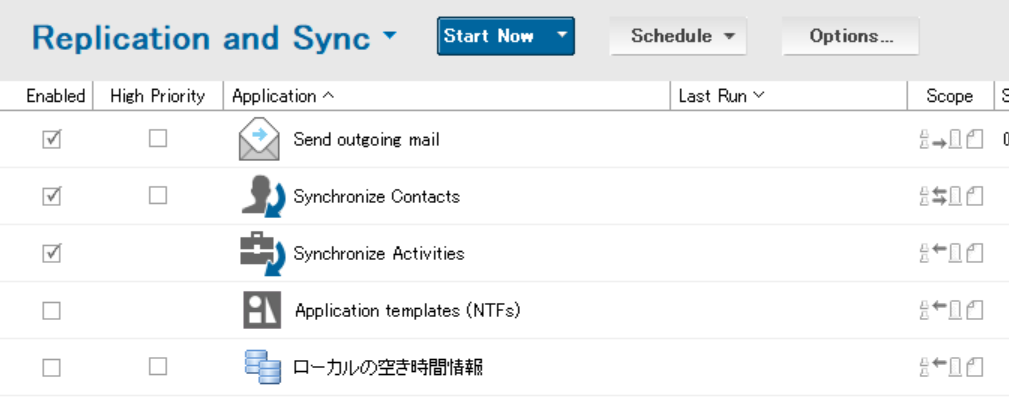1009x397 pixels.
Task: Select the Synchronize Contacts person icon
Action: [263, 196]
